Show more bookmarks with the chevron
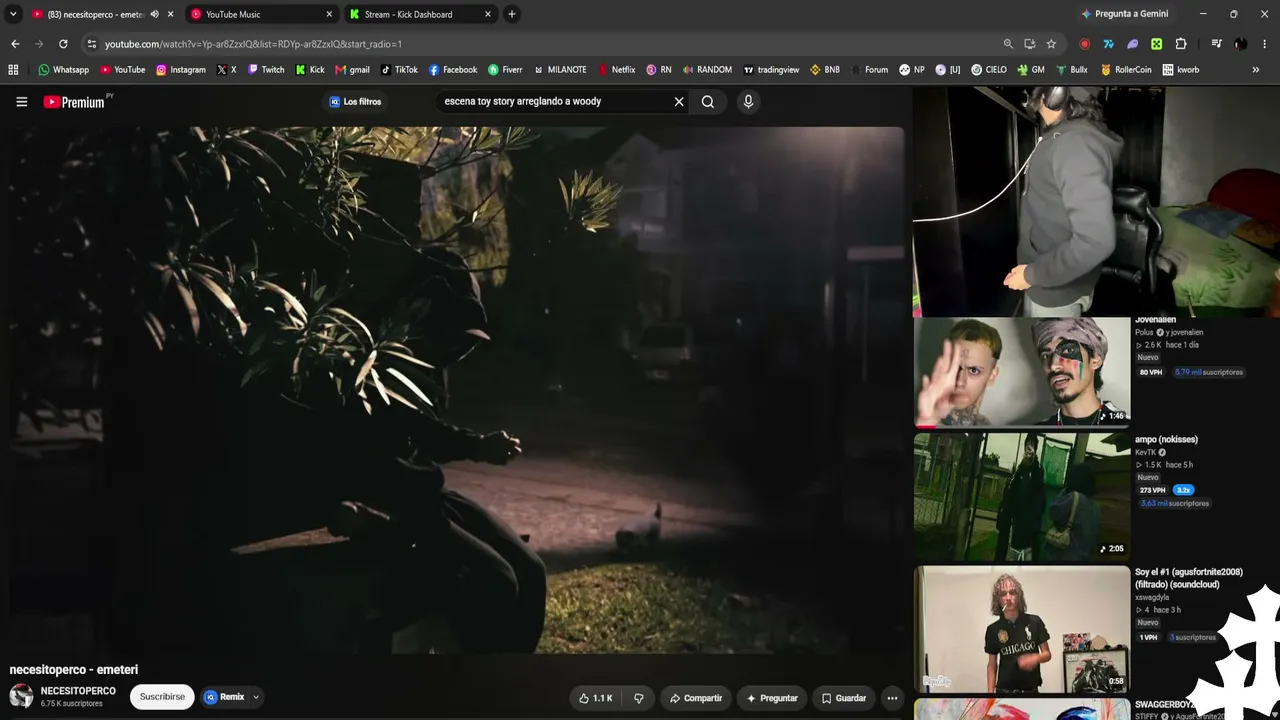Image resolution: width=1280 pixels, height=720 pixels. tap(1256, 70)
